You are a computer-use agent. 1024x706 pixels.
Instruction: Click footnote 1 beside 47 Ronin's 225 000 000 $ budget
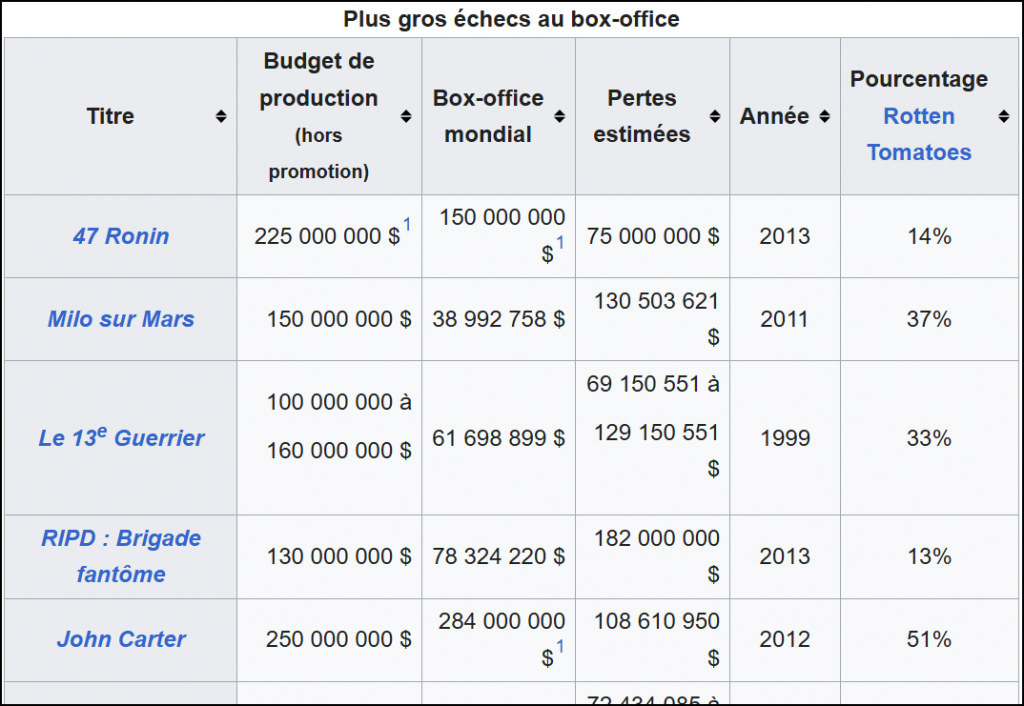coord(407,225)
